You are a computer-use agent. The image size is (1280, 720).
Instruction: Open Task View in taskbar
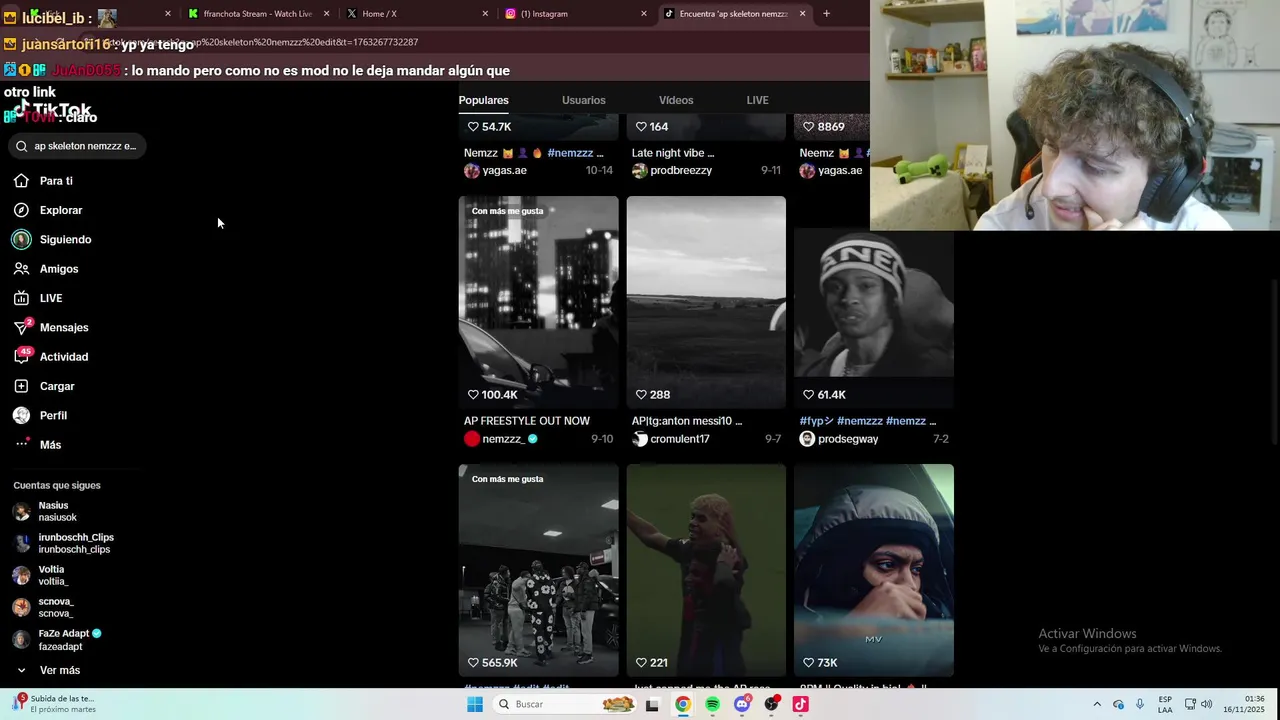[652, 704]
